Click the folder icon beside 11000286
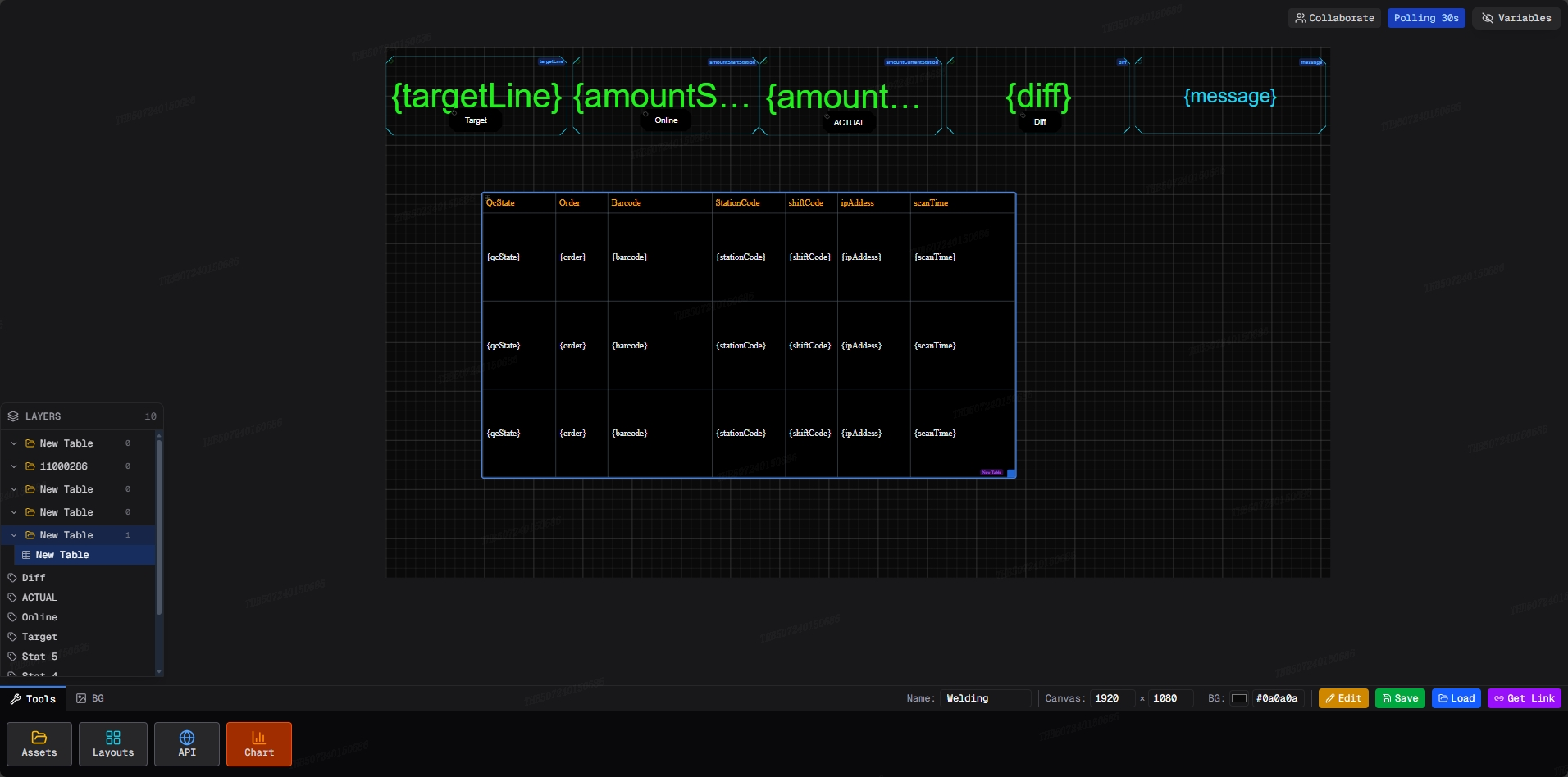 pos(30,466)
